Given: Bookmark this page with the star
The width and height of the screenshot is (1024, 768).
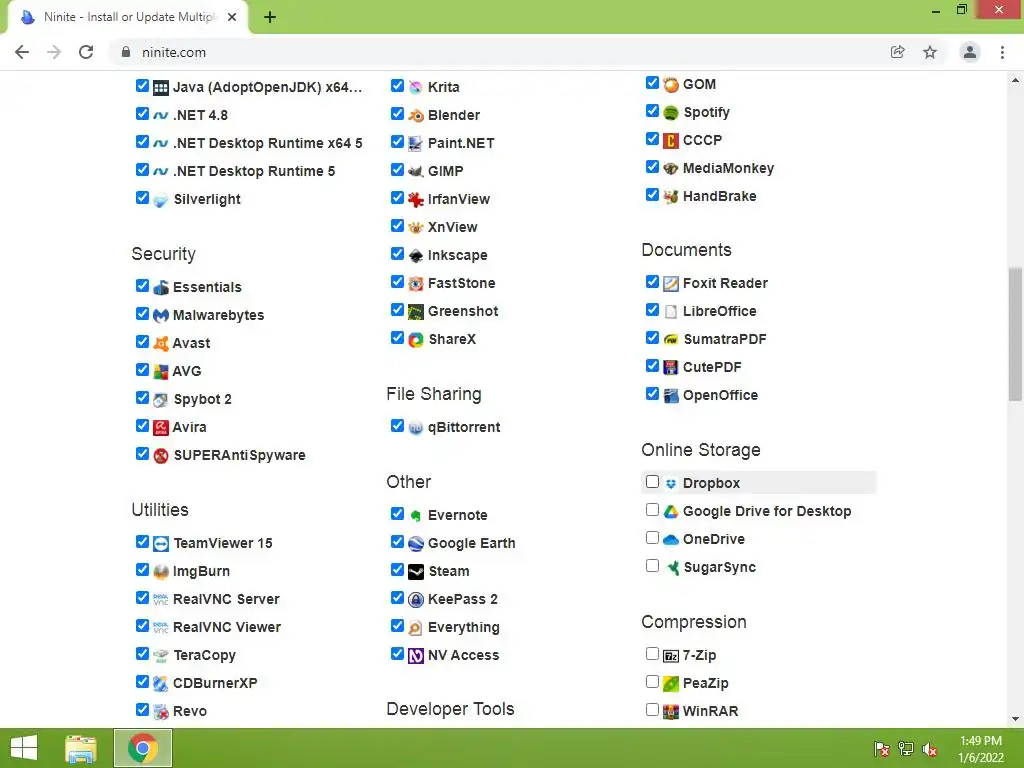Looking at the screenshot, I should click(929, 52).
